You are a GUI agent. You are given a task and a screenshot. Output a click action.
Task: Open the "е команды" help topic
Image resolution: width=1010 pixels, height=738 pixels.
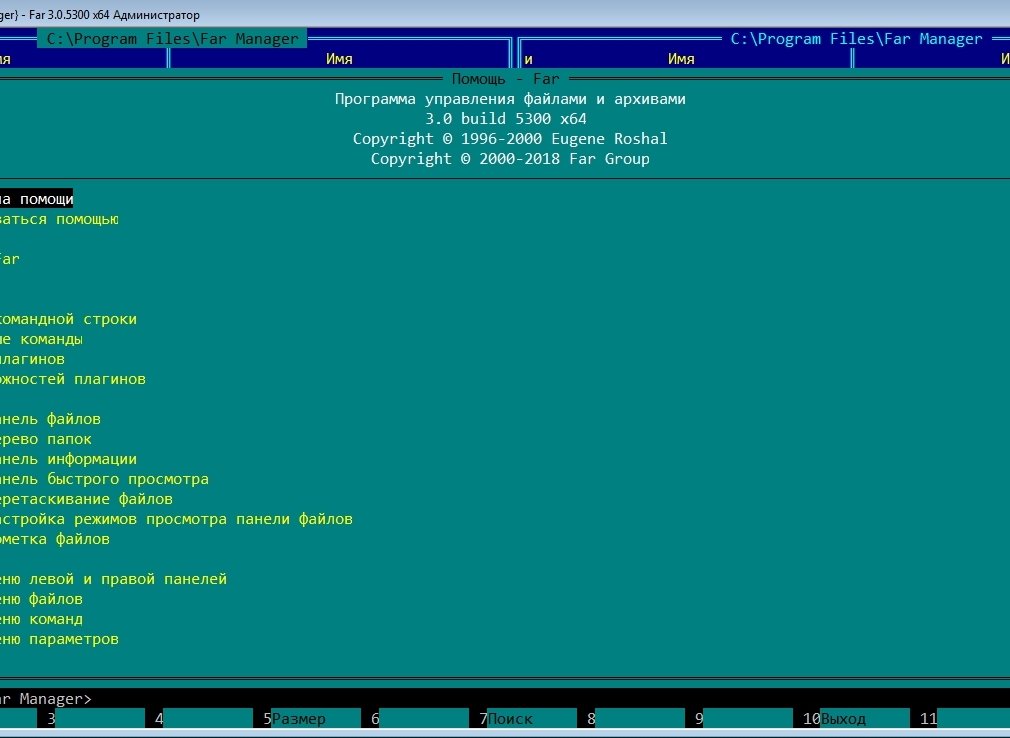pos(41,339)
